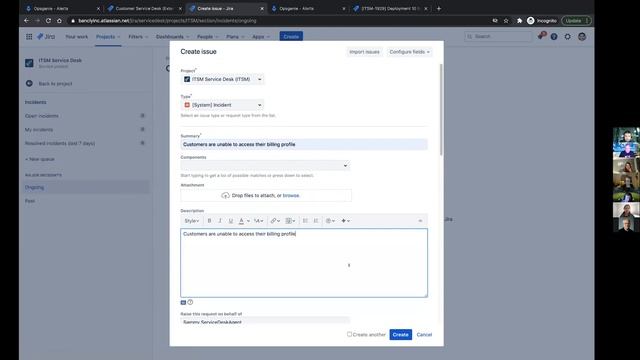Click the blue Create button in dialog
640x360 pixels.
[400, 335]
